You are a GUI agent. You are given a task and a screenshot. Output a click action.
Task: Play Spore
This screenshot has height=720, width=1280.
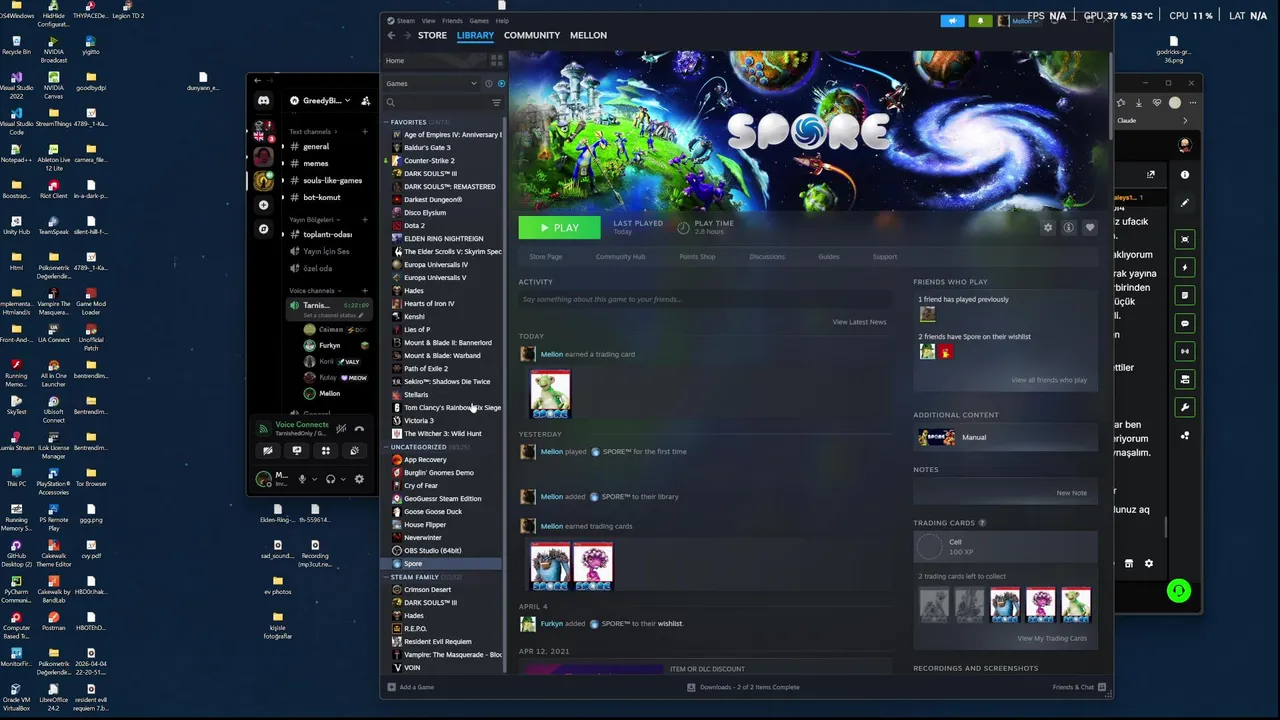click(559, 228)
